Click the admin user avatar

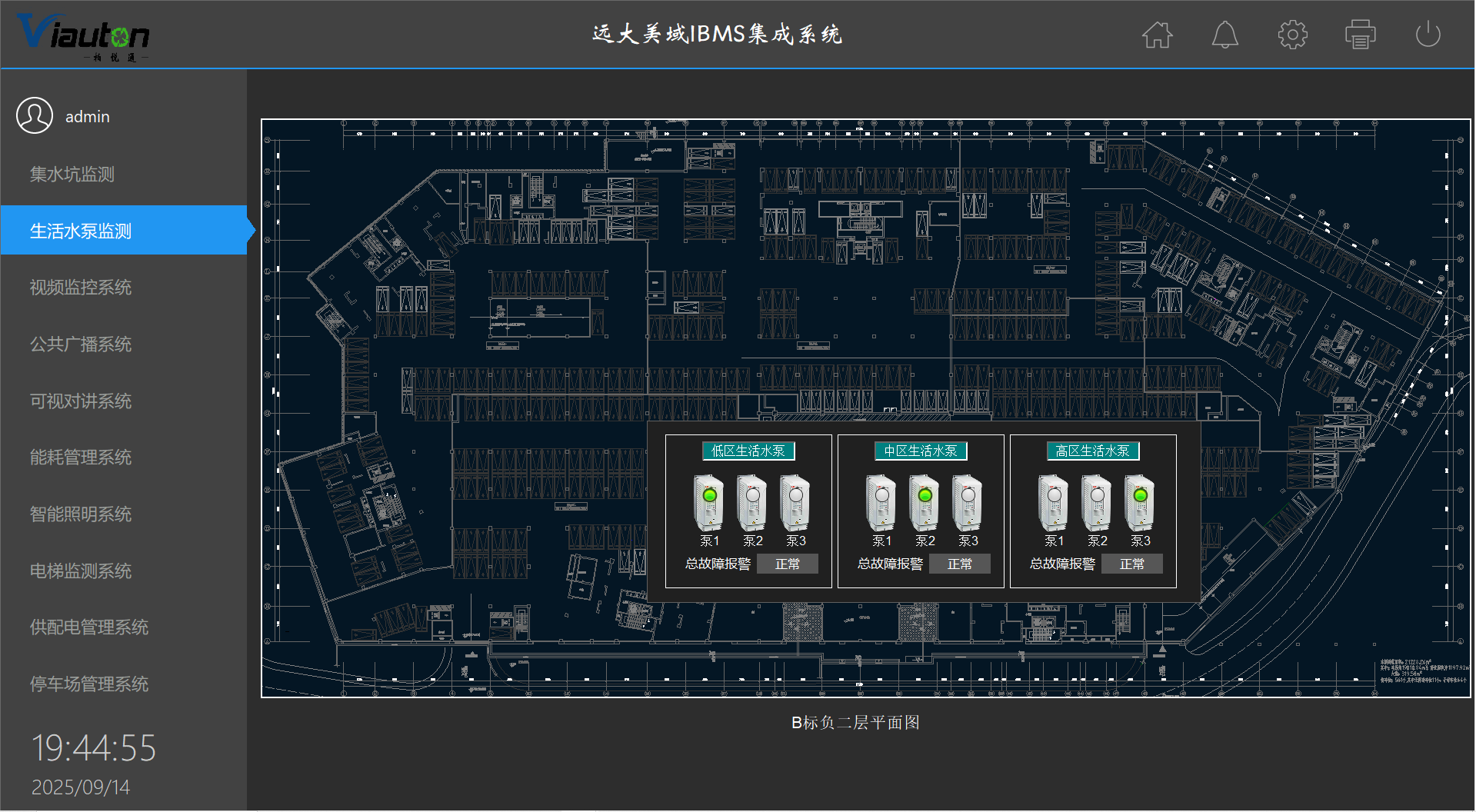click(35, 116)
